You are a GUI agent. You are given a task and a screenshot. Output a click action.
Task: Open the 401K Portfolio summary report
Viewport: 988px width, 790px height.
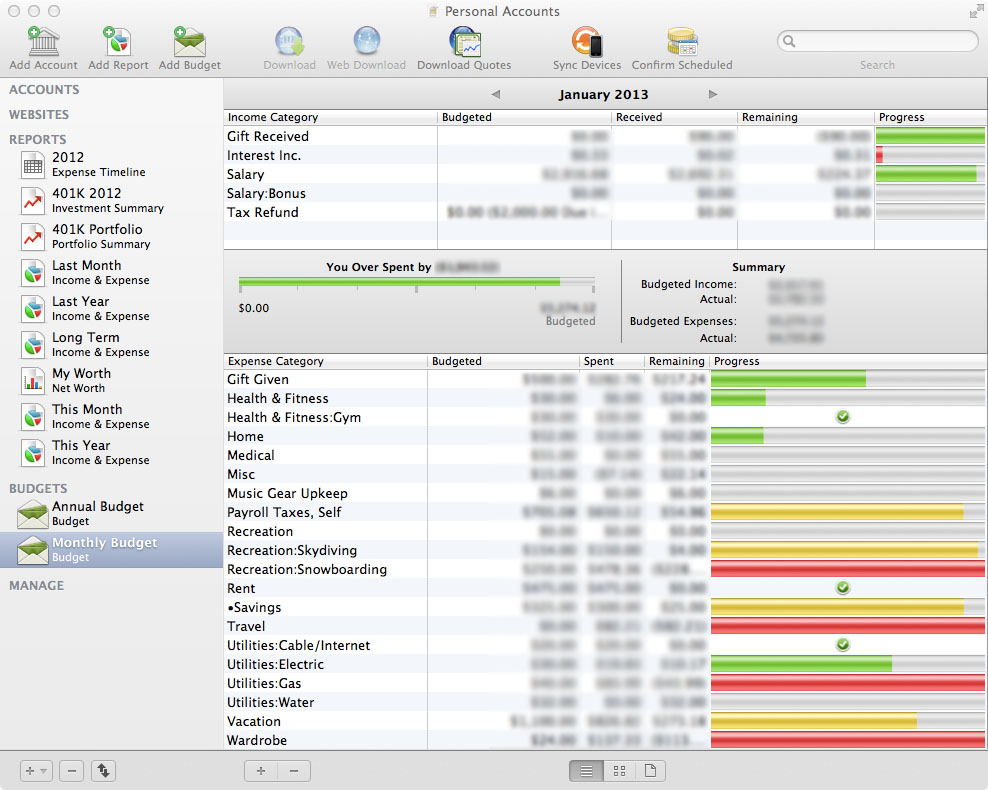tap(96, 236)
